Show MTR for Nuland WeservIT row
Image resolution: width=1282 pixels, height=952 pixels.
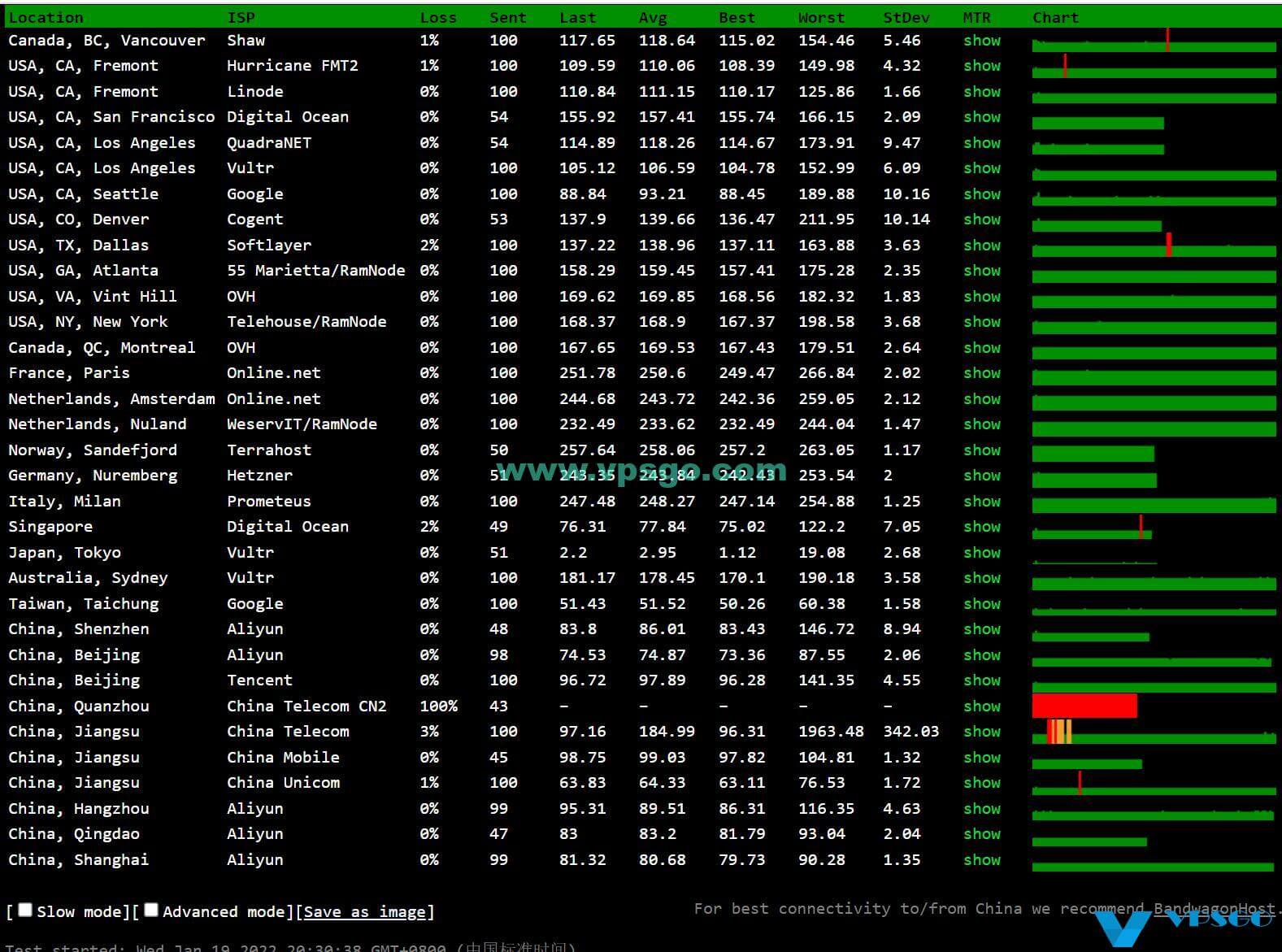982,424
